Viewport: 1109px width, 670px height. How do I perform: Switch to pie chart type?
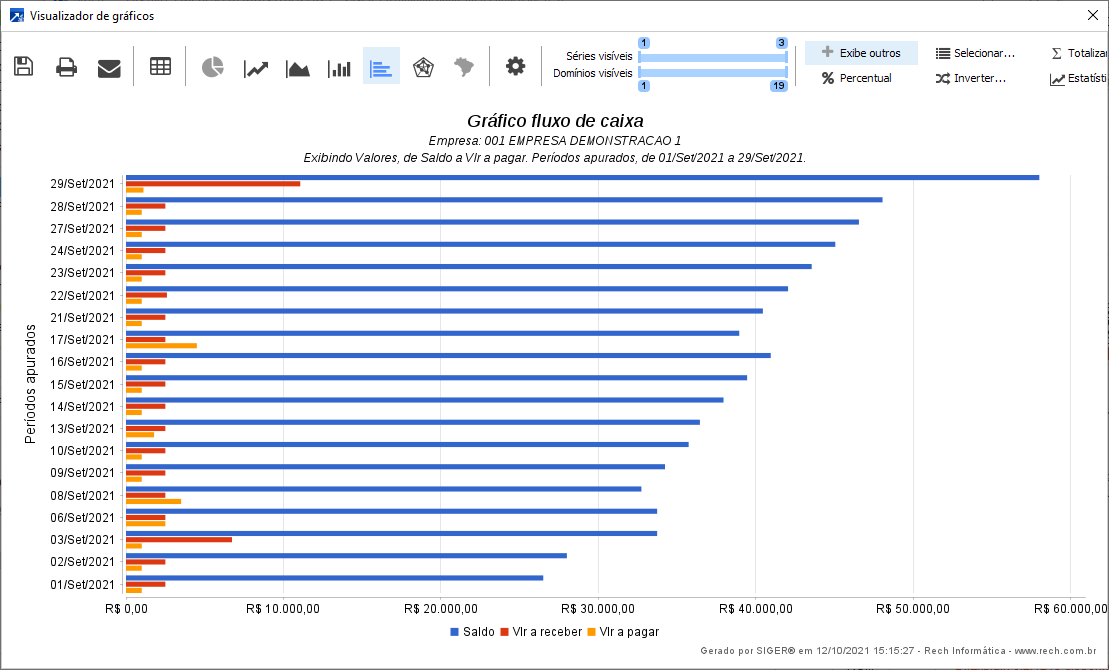coord(212,67)
